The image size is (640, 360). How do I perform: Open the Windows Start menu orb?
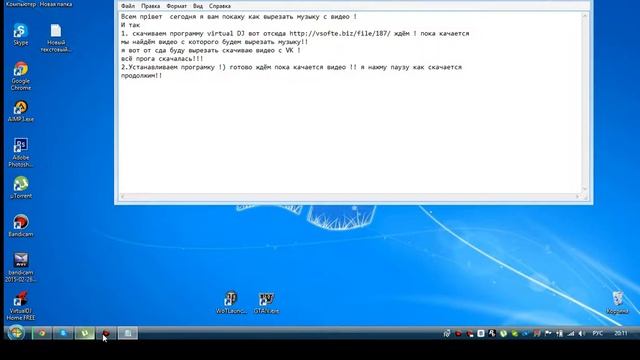coord(16,333)
